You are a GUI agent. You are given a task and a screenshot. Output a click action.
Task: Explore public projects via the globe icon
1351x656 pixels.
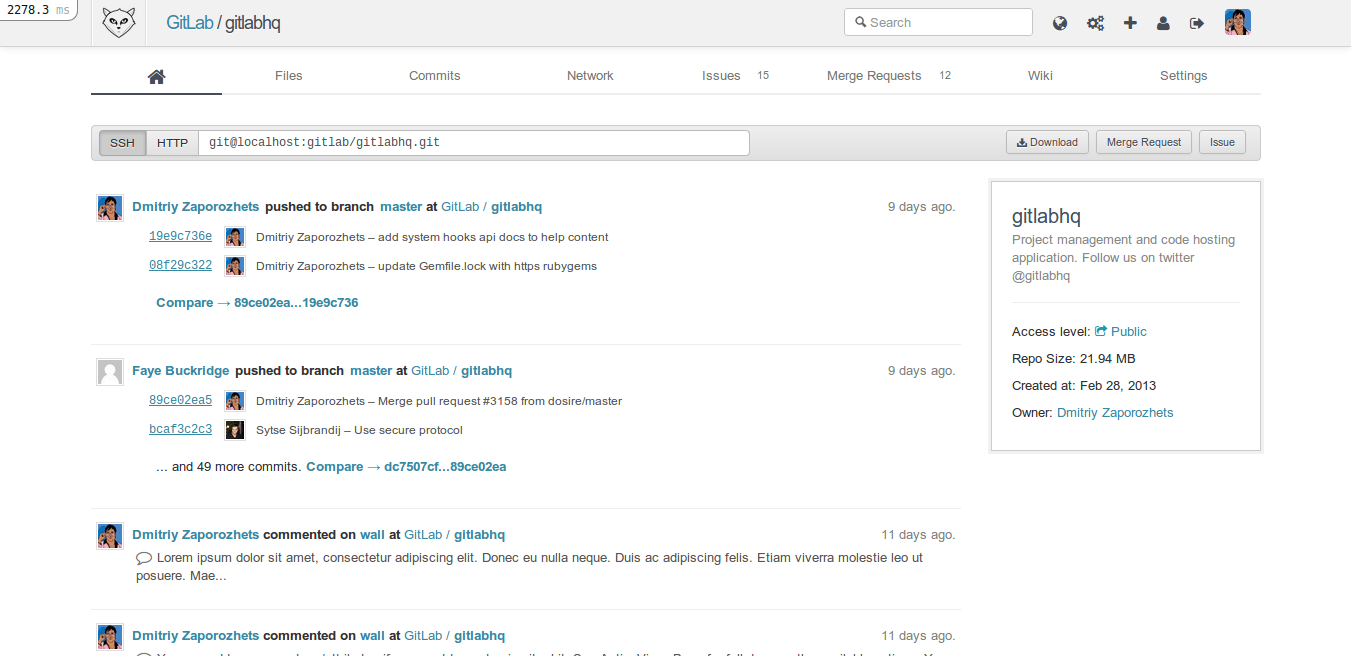click(1060, 22)
